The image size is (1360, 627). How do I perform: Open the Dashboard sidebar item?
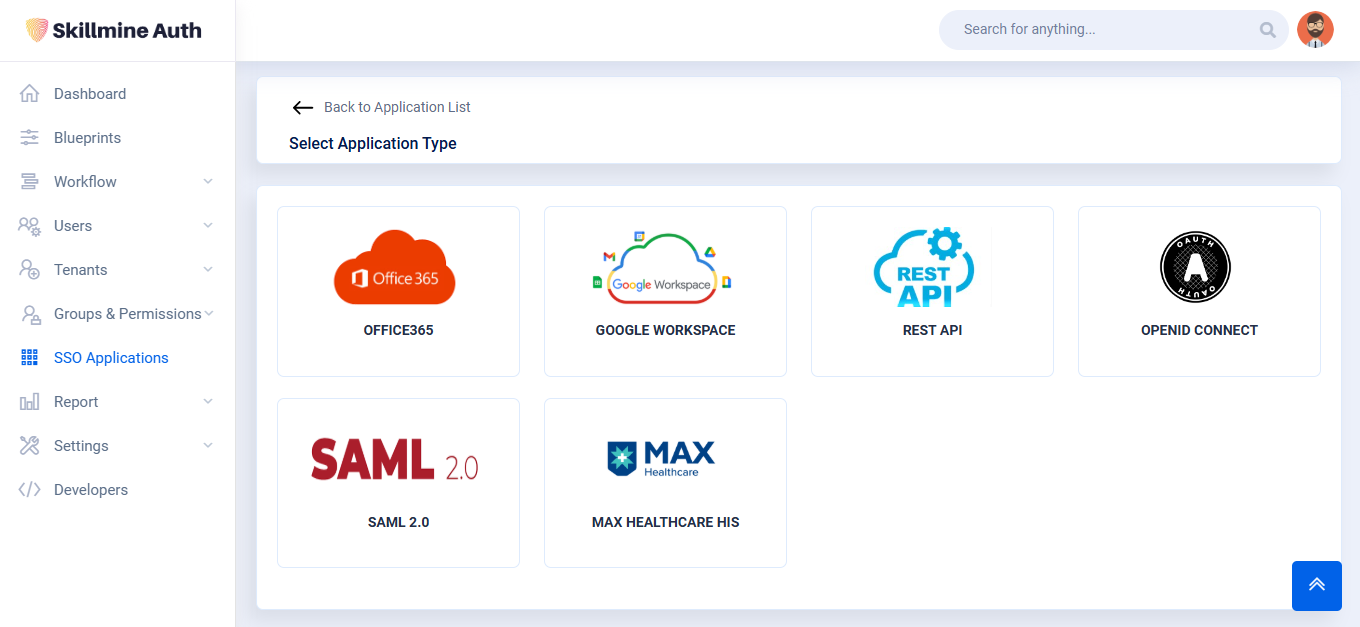[x=90, y=94]
